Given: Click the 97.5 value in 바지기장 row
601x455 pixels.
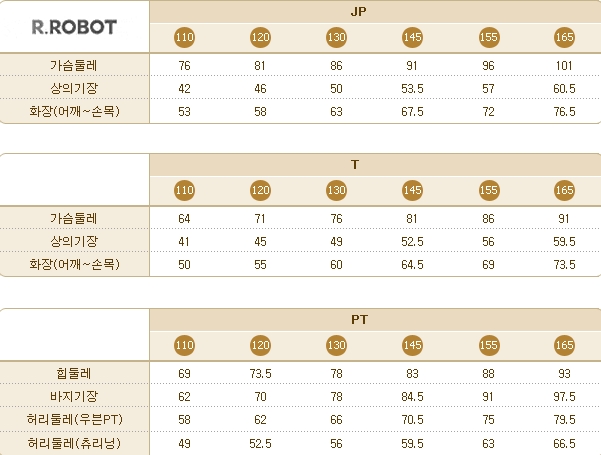Looking at the screenshot, I should tap(564, 395).
